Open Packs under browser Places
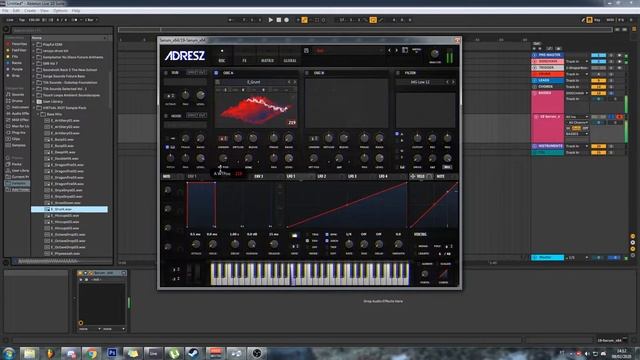Image resolution: width=640 pixels, height=360 pixels. tap(17, 164)
